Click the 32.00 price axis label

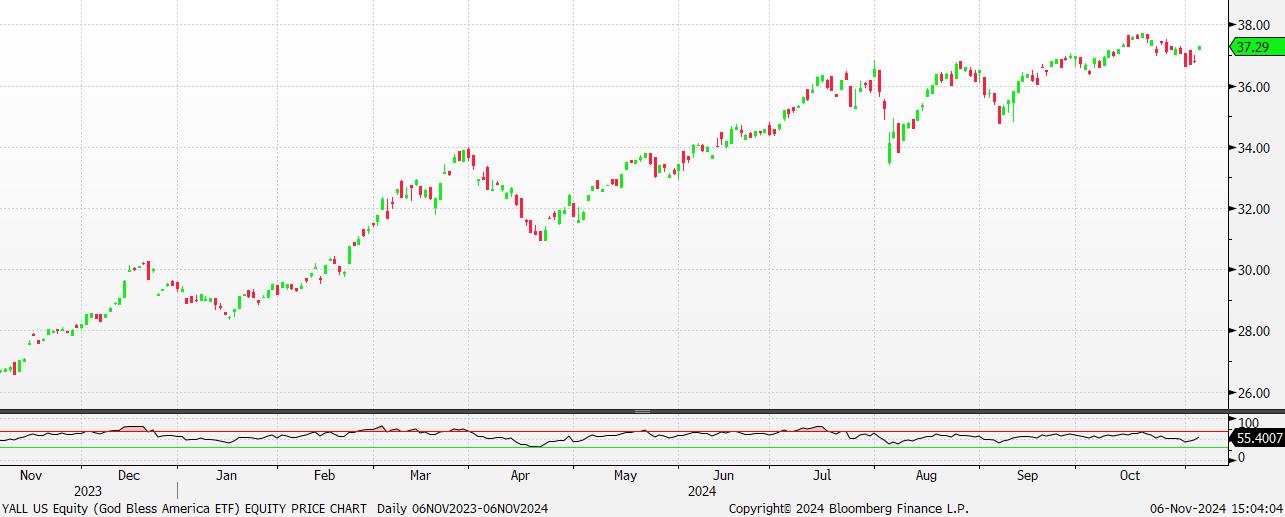click(1253, 209)
